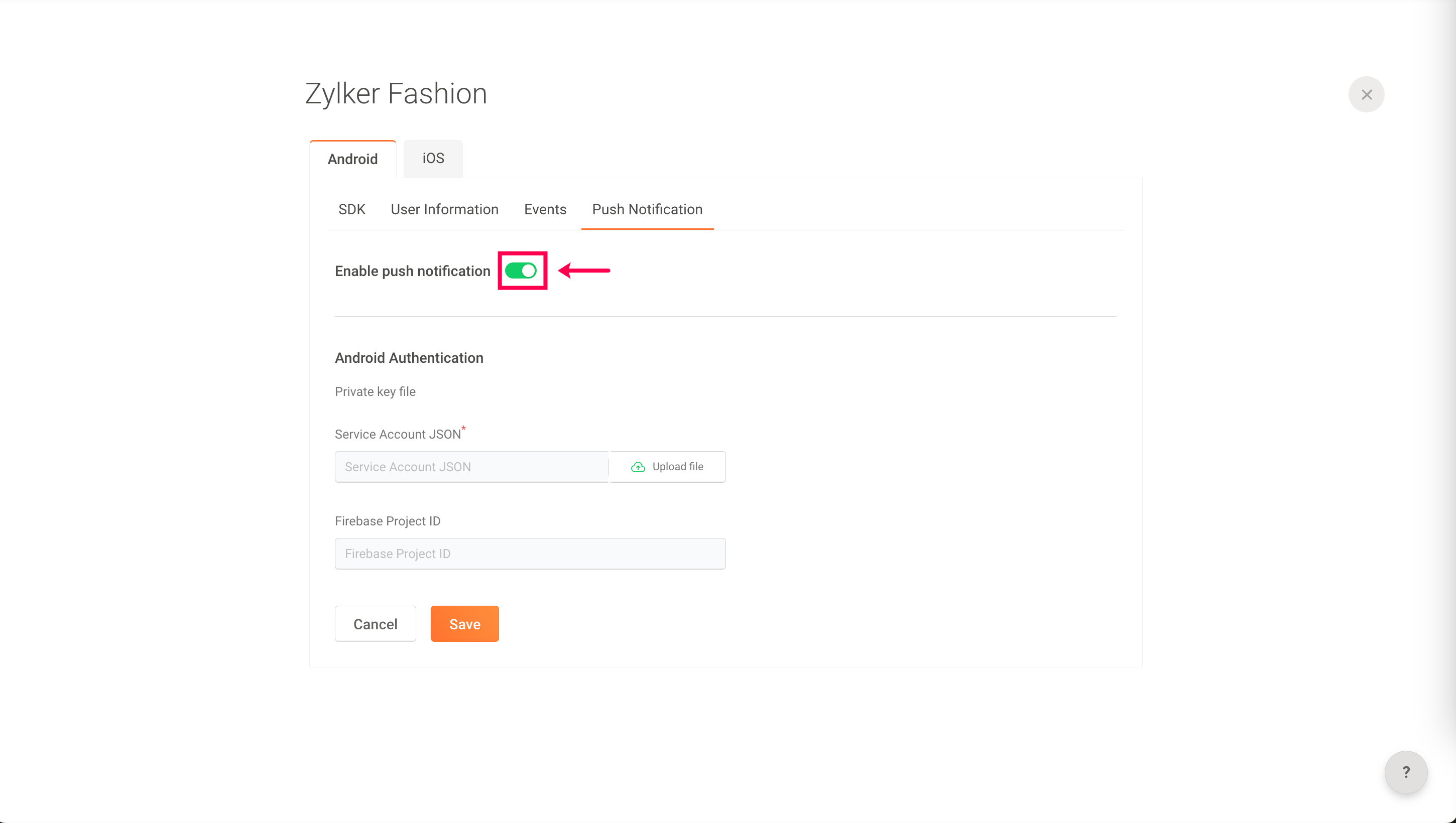Save the push notification settings

click(x=465, y=623)
